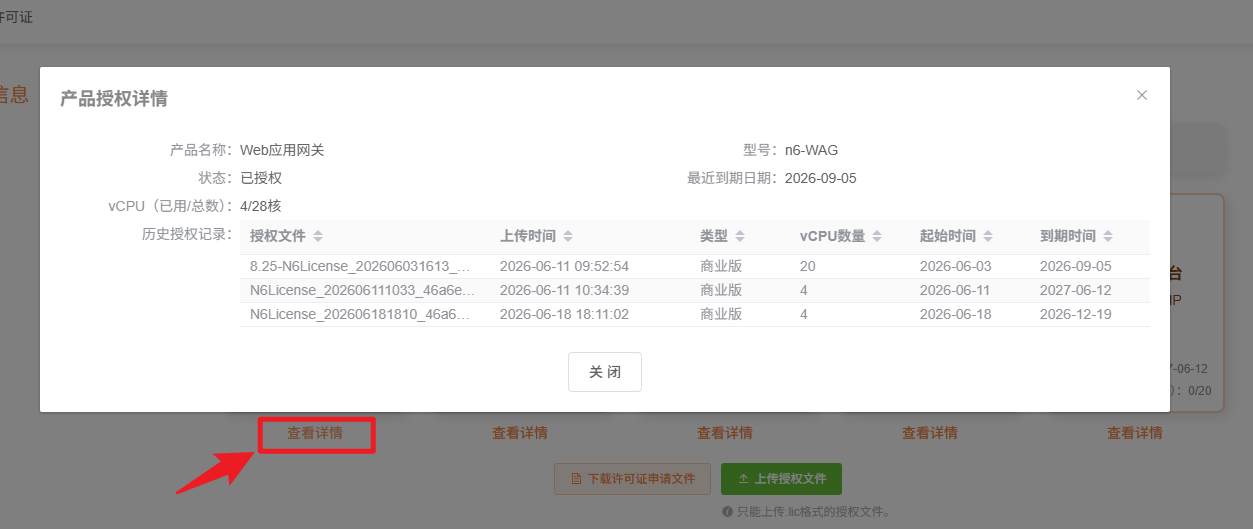Image resolution: width=1253 pixels, height=529 pixels.
Task: Click the 上传授权文件 green button
Action: (781, 479)
